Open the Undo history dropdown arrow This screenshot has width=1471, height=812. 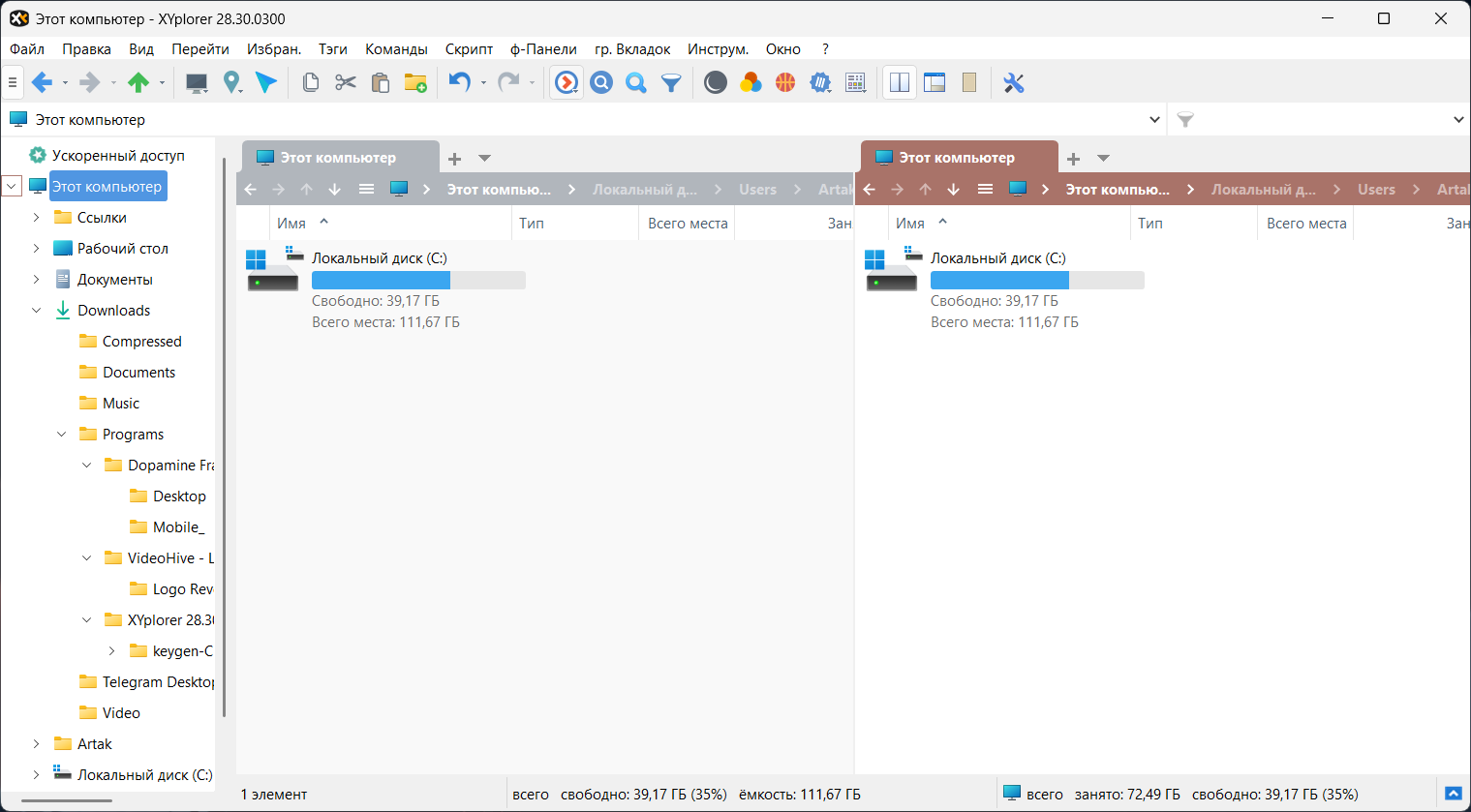coord(483,83)
